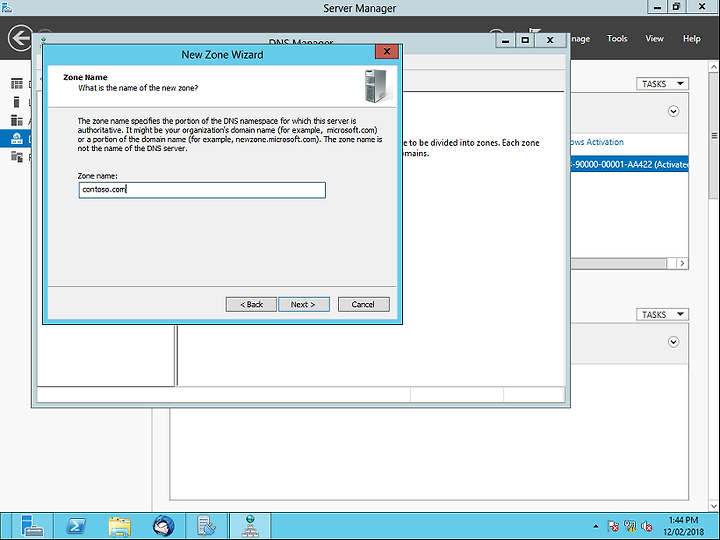
Task: Open the Tools menu in Server Manager
Action: 617,39
